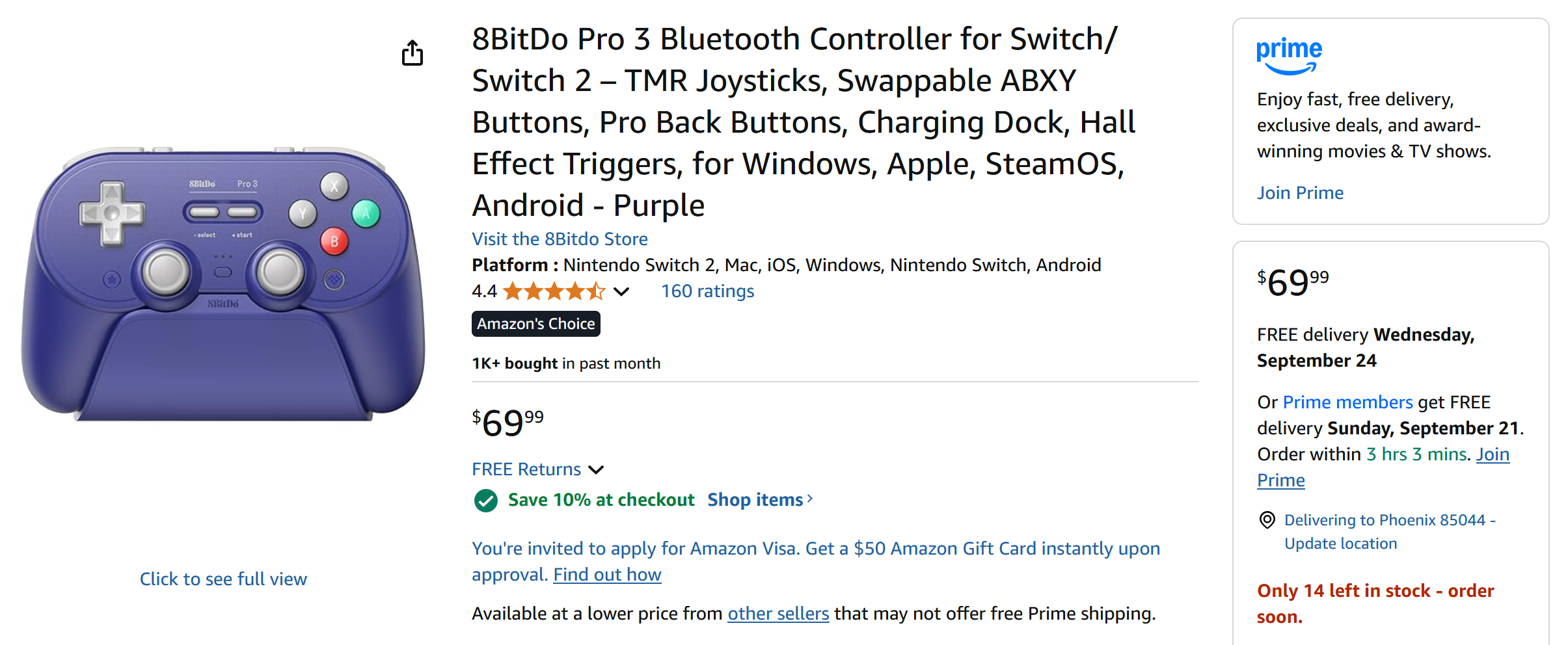Click Find out how link
Screen dimensions: 1568x645
pos(607,575)
